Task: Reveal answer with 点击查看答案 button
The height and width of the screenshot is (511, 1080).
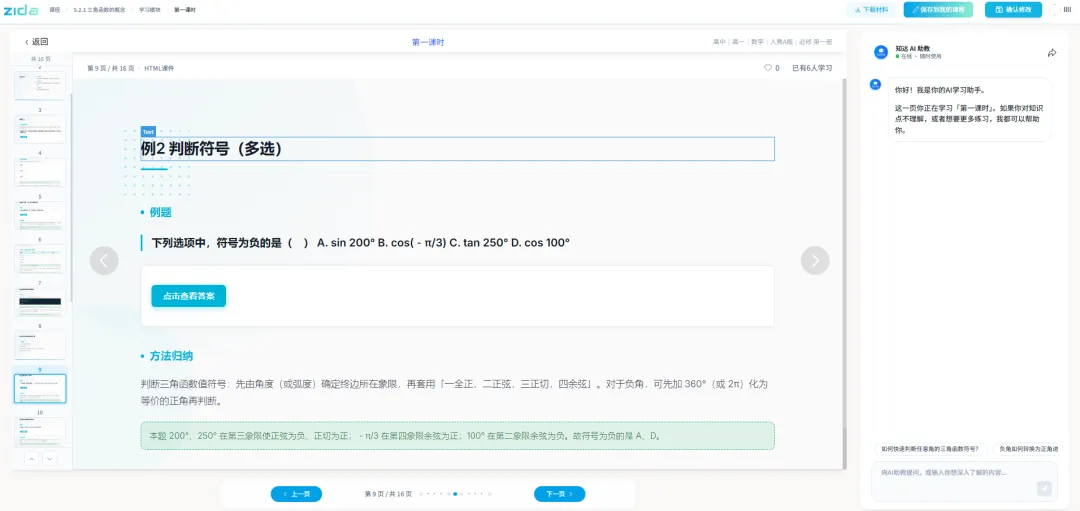Action: (x=189, y=296)
